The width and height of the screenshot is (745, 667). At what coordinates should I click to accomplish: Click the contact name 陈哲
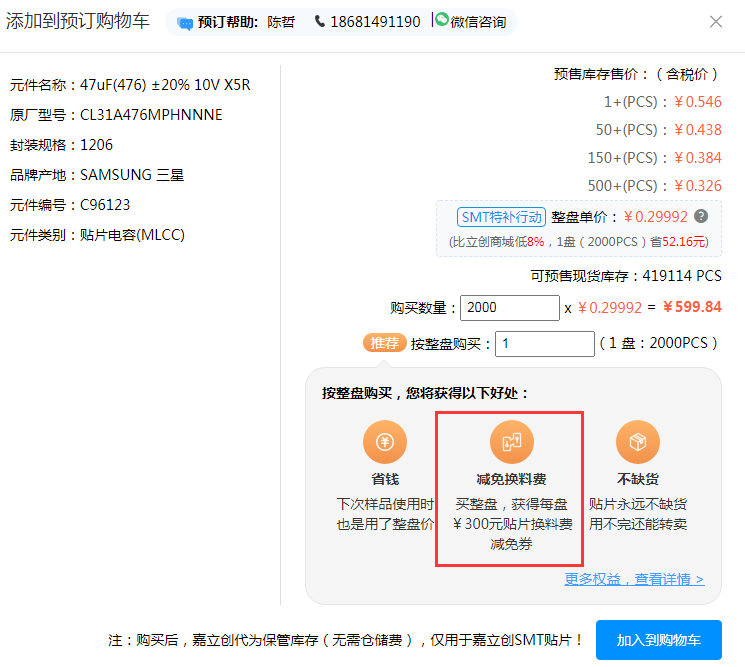(x=281, y=21)
